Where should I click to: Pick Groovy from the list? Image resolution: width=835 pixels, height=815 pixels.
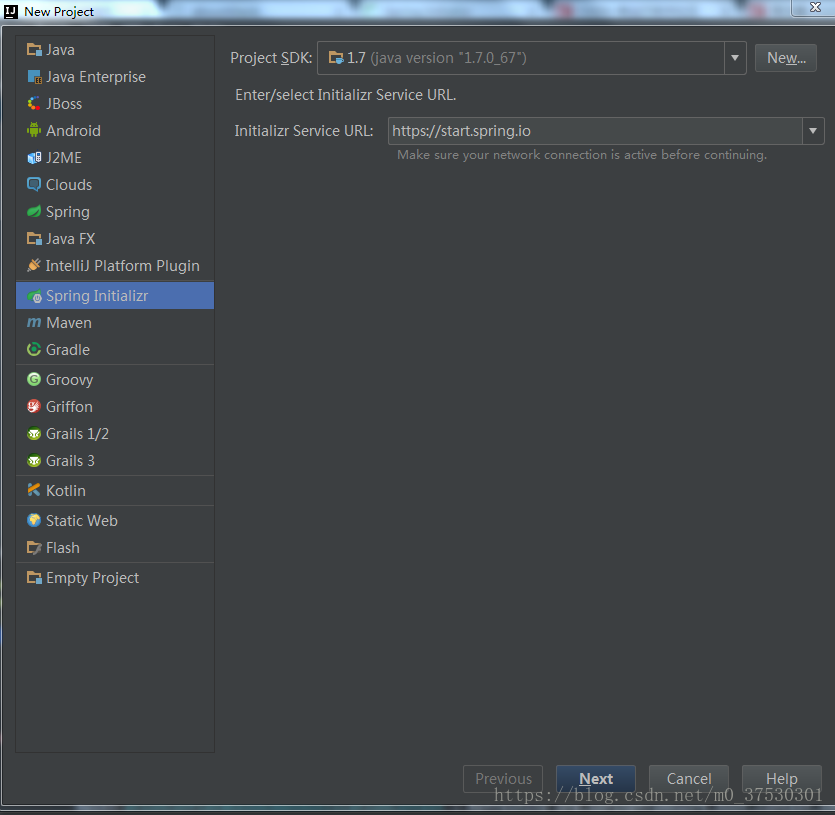[x=115, y=380]
